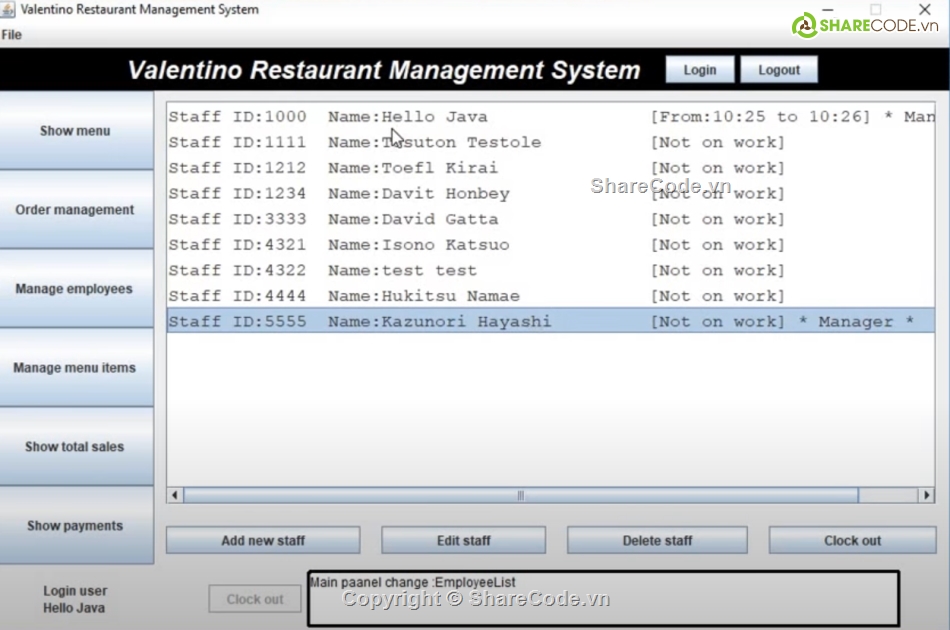
Task: Go to Order management
Action: click(76, 210)
